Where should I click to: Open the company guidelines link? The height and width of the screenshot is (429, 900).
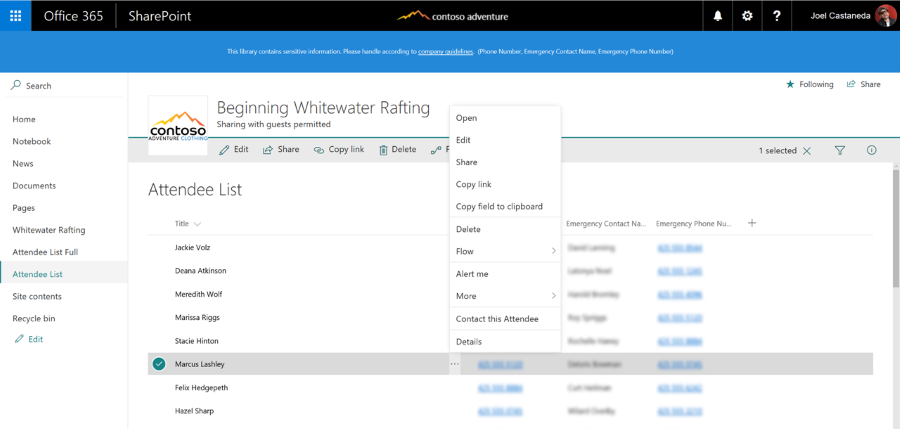[445, 52]
